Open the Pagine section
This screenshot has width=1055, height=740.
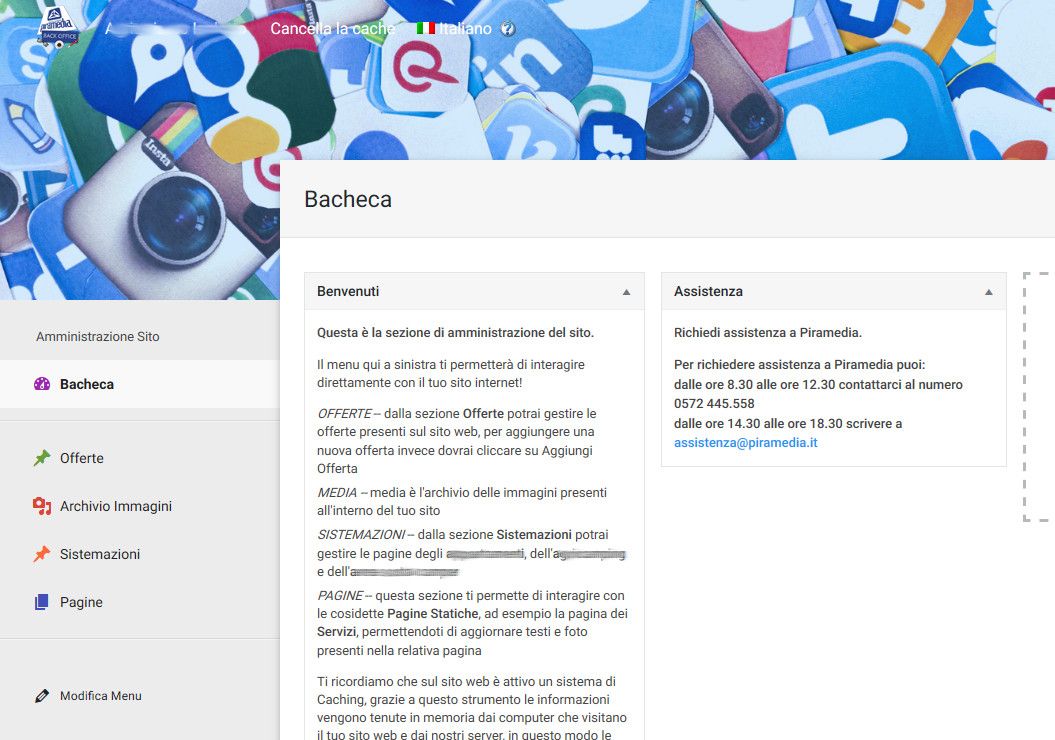coord(140,602)
